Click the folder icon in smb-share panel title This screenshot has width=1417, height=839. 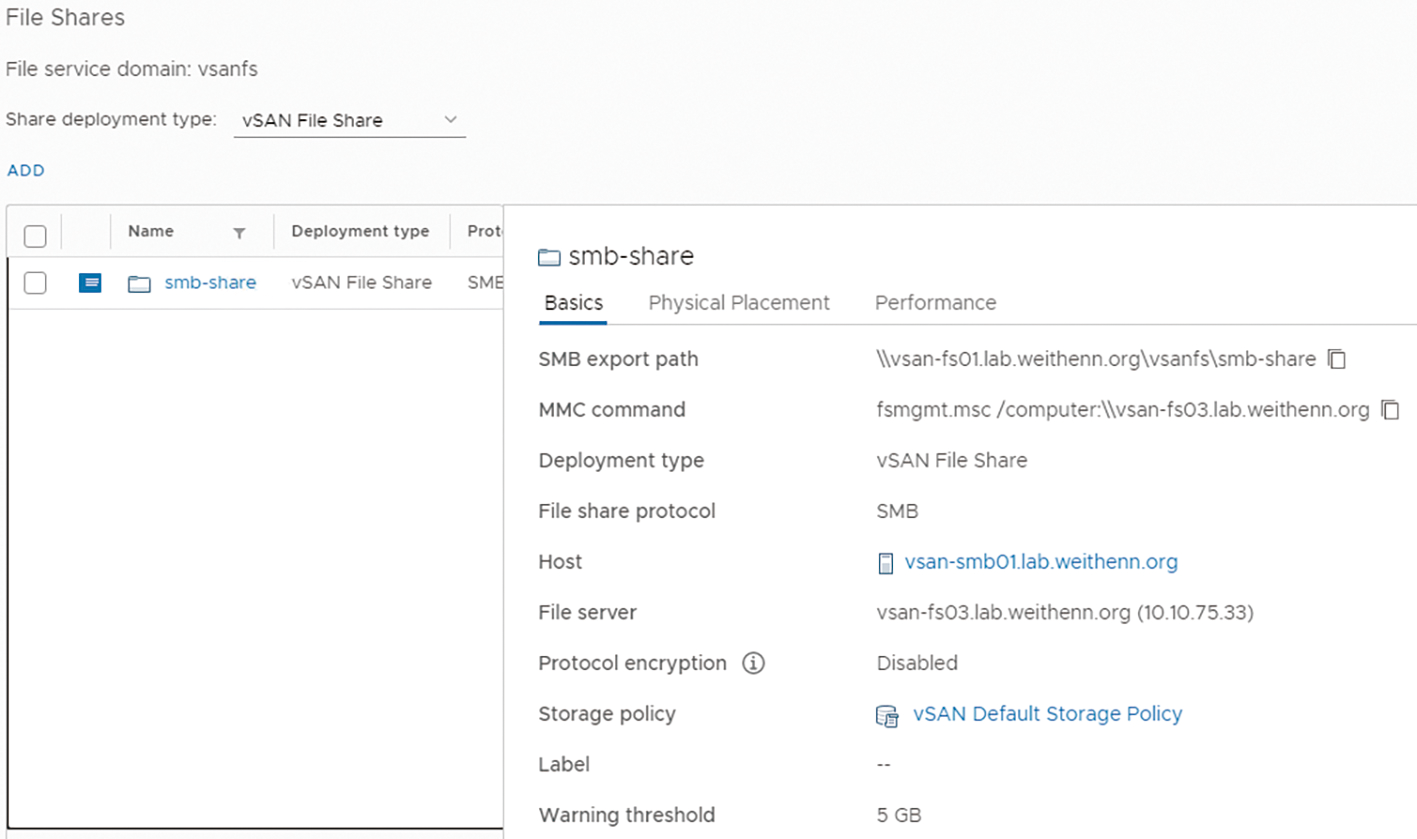(x=549, y=258)
